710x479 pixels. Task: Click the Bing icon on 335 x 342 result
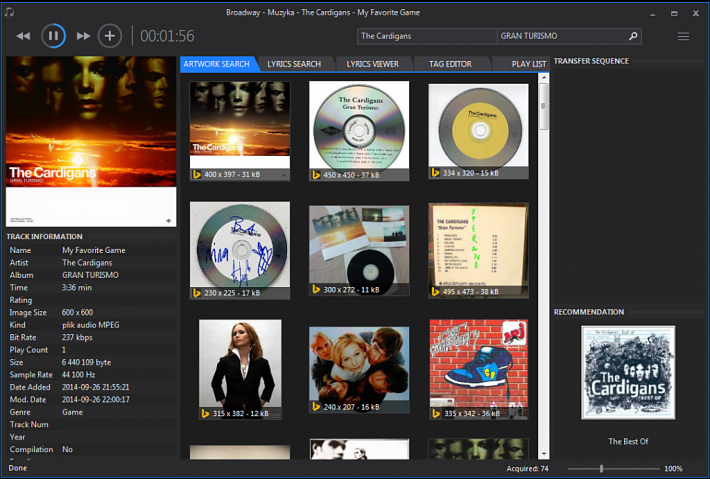point(435,413)
